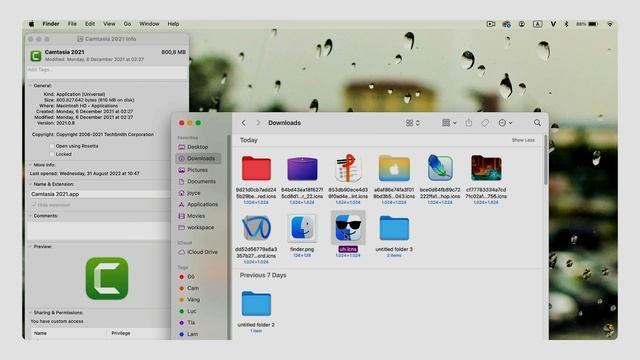Screen dimensions: 640x360
Task: Go forward in Finder Downloads window
Action: point(258,123)
